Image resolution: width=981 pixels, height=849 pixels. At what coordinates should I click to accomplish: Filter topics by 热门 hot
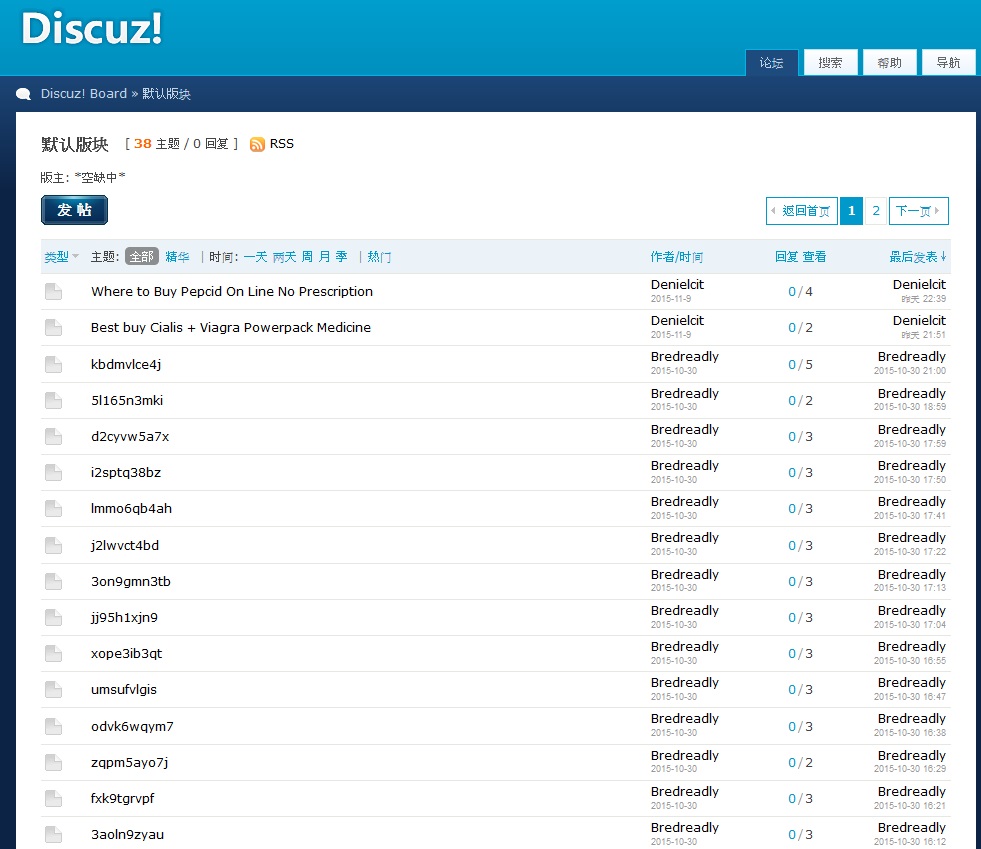tap(379, 257)
